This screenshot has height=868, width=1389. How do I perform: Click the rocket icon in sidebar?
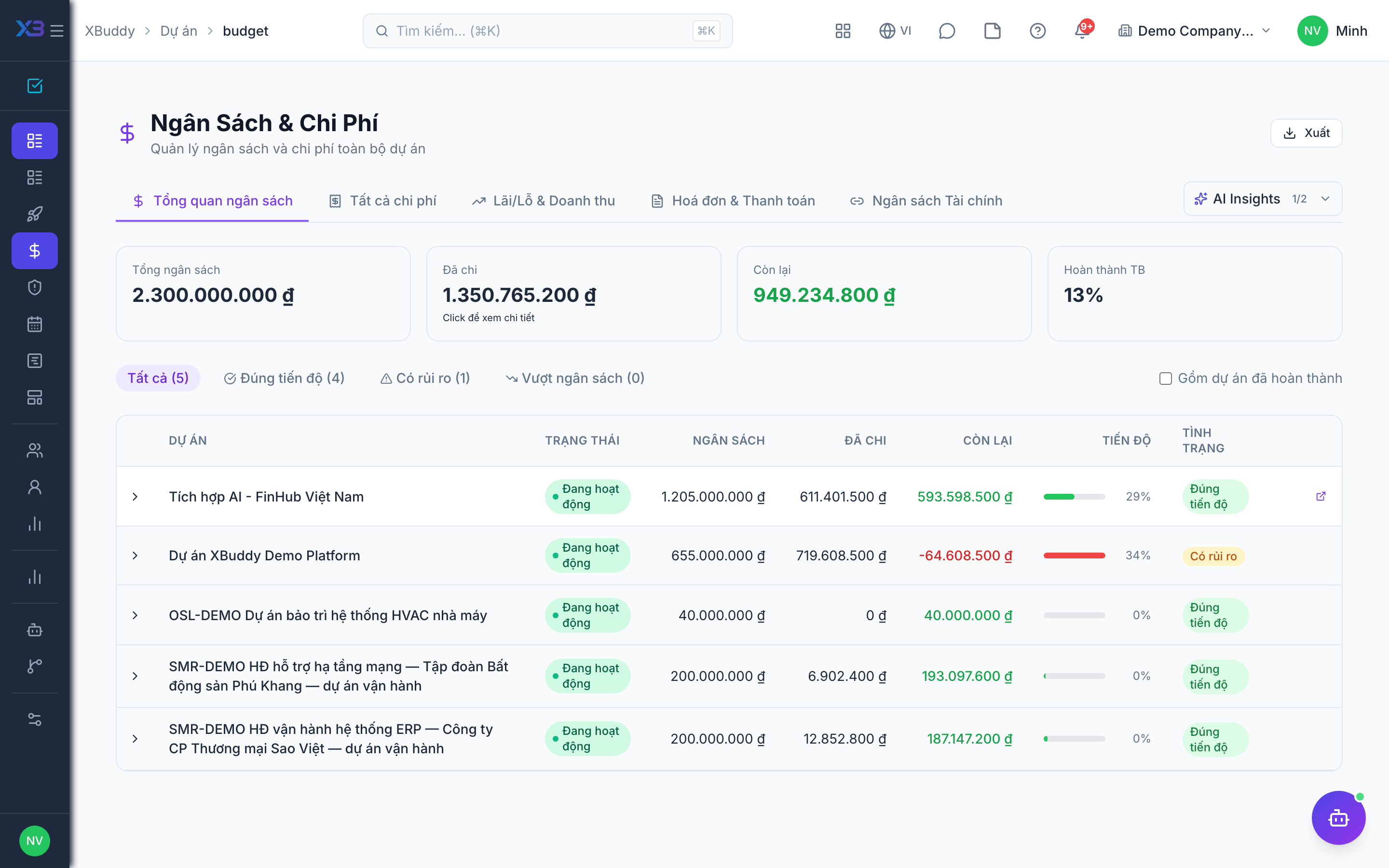pyautogui.click(x=34, y=214)
